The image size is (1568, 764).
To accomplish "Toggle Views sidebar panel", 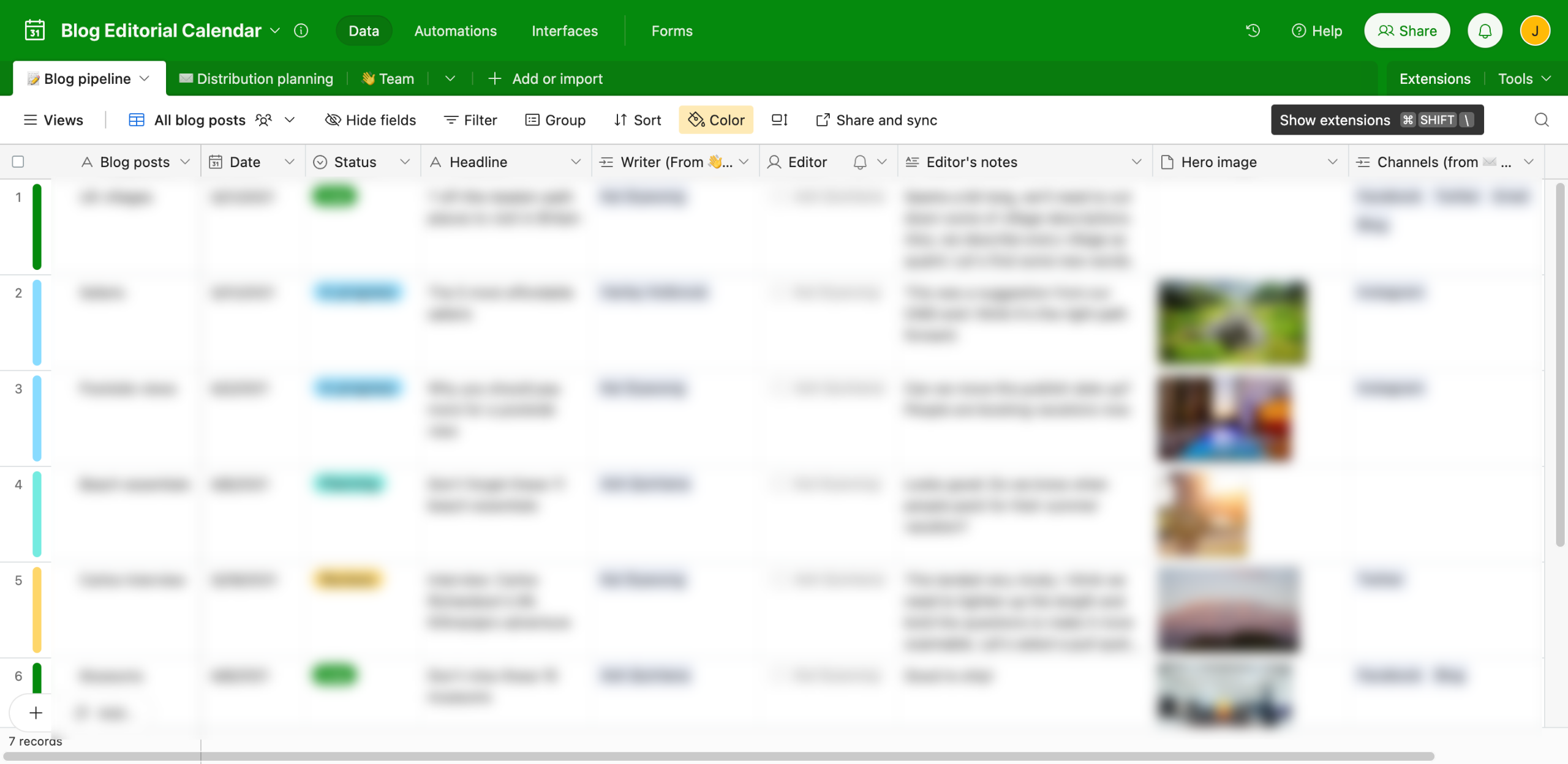I will pyautogui.click(x=53, y=120).
